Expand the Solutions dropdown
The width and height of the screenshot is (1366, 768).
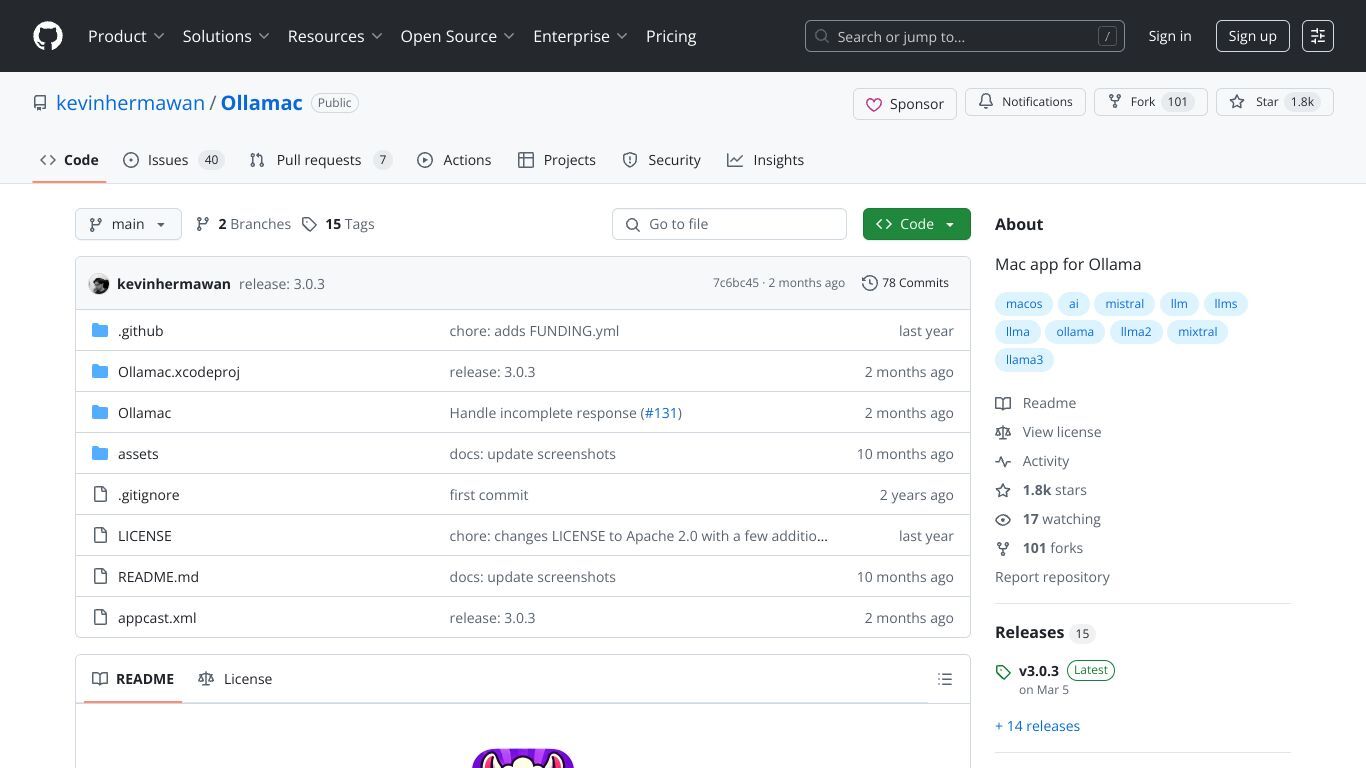[x=226, y=36]
